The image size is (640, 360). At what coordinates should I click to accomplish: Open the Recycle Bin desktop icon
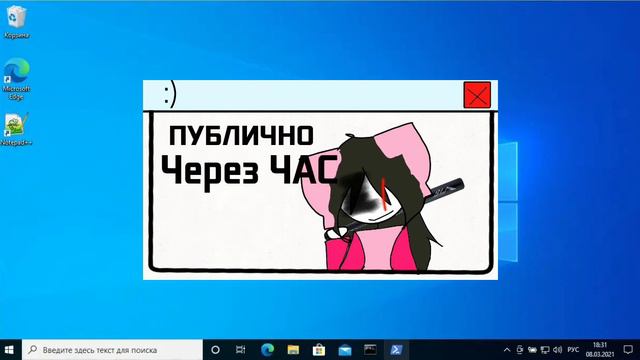click(x=16, y=22)
